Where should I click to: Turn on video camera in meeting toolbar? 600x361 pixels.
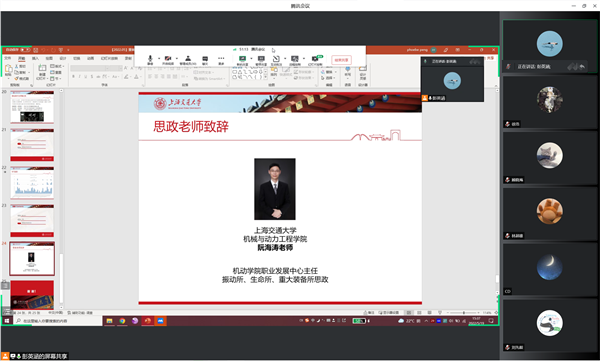[168, 59]
